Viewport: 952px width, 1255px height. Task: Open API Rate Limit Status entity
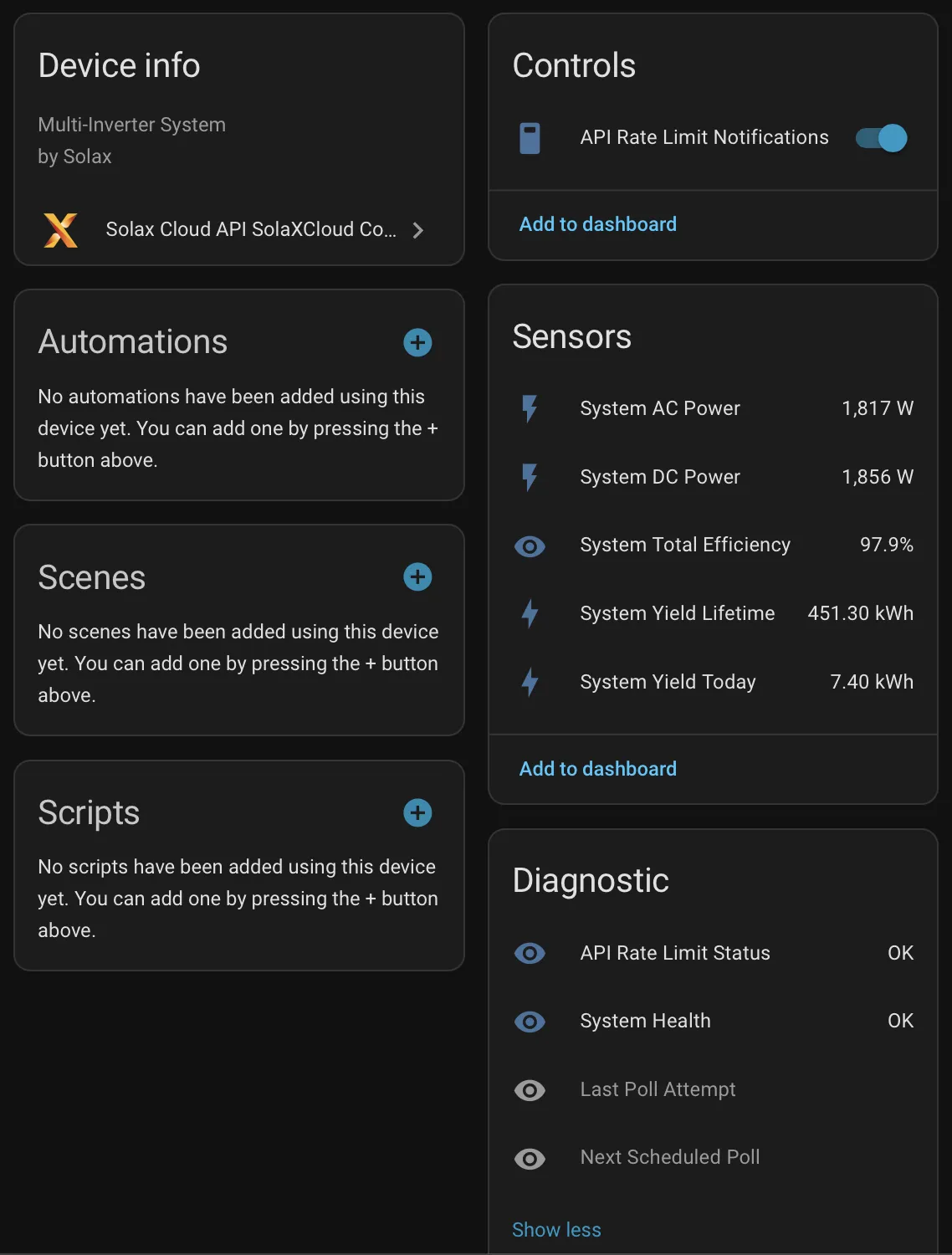pos(713,953)
